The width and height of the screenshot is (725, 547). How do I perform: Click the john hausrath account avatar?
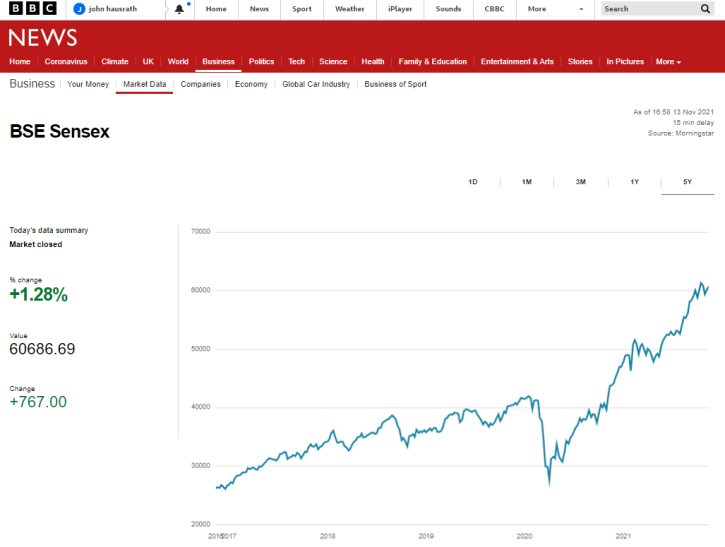(x=79, y=9)
